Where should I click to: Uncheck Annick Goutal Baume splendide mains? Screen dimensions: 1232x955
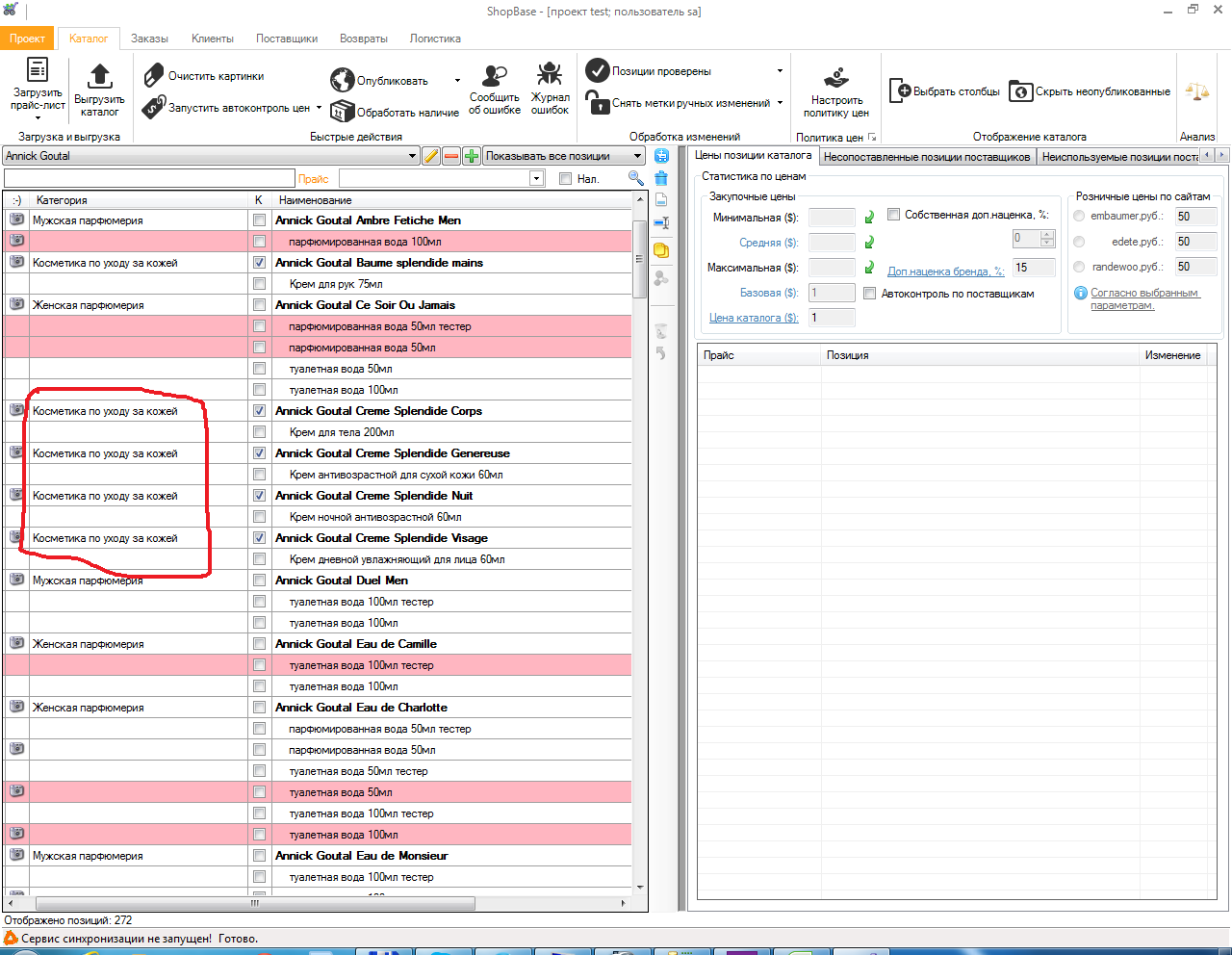tap(259, 263)
